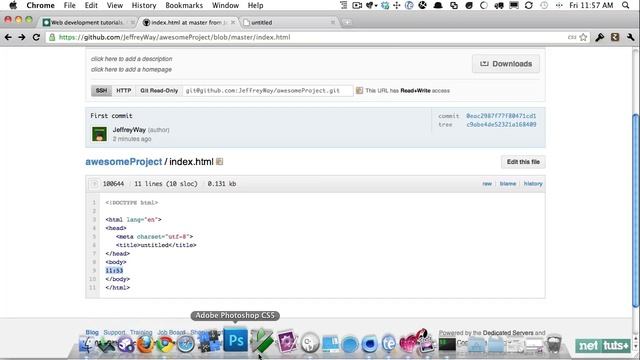Open the file history link
Image resolution: width=640 pixels, height=360 pixels.
533,184
